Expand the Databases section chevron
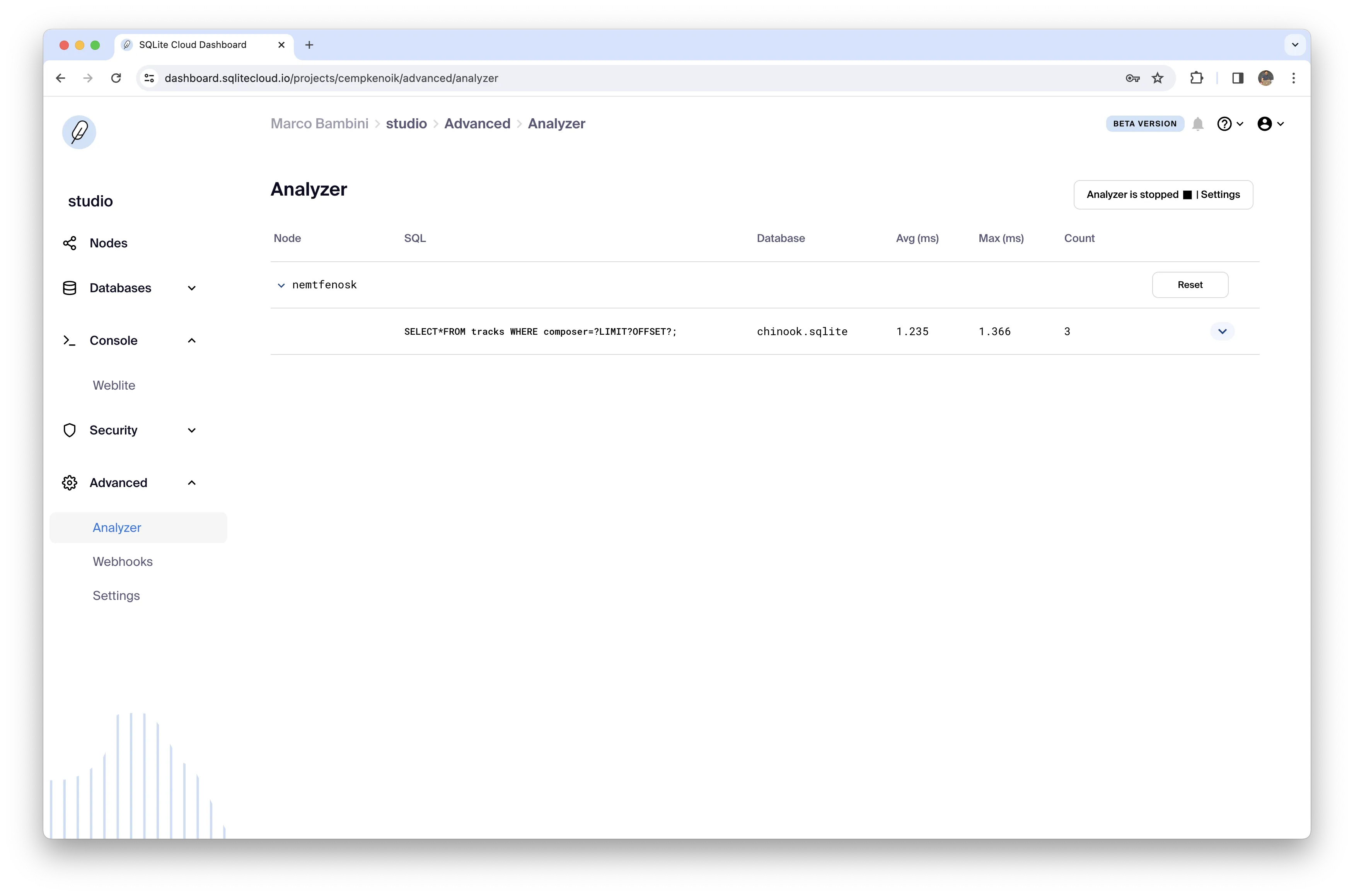Viewport: 1354px width, 896px height. pos(192,288)
